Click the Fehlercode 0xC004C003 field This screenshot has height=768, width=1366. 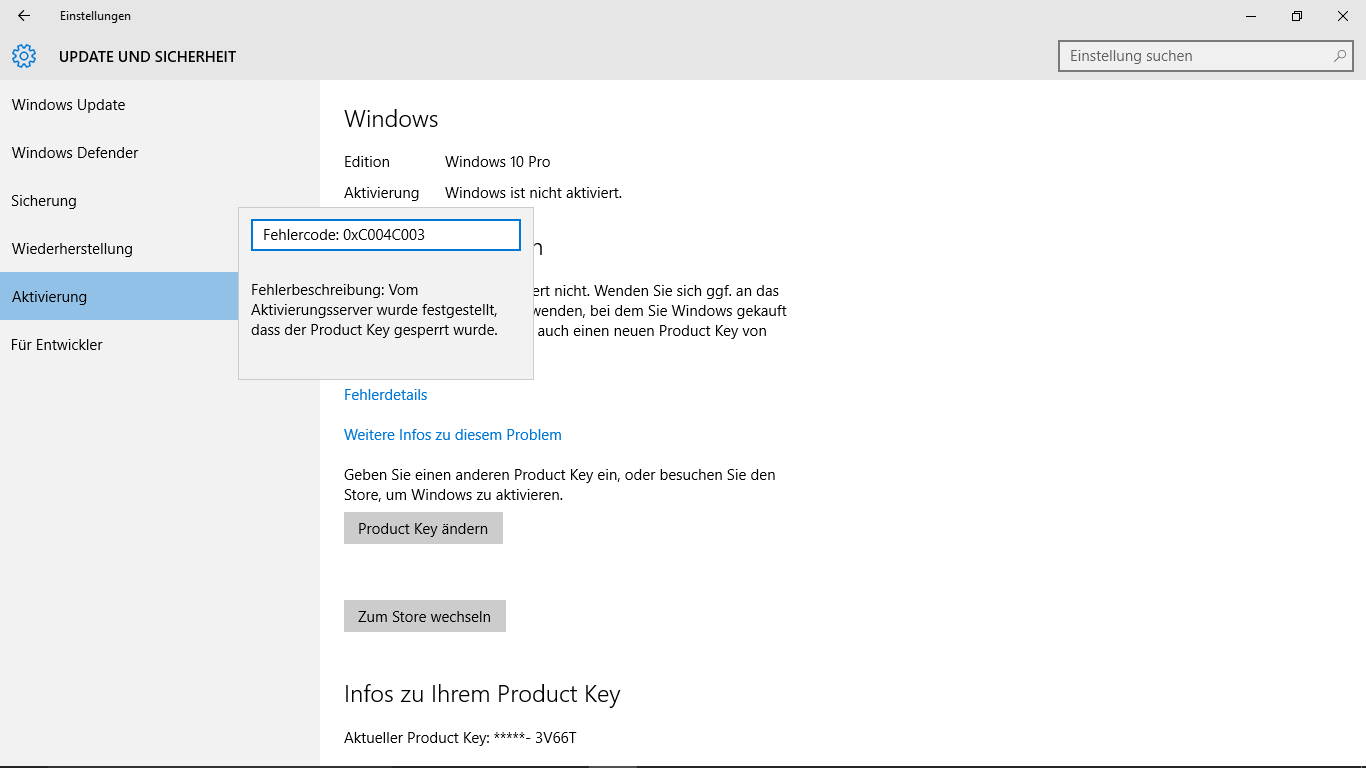coord(386,235)
